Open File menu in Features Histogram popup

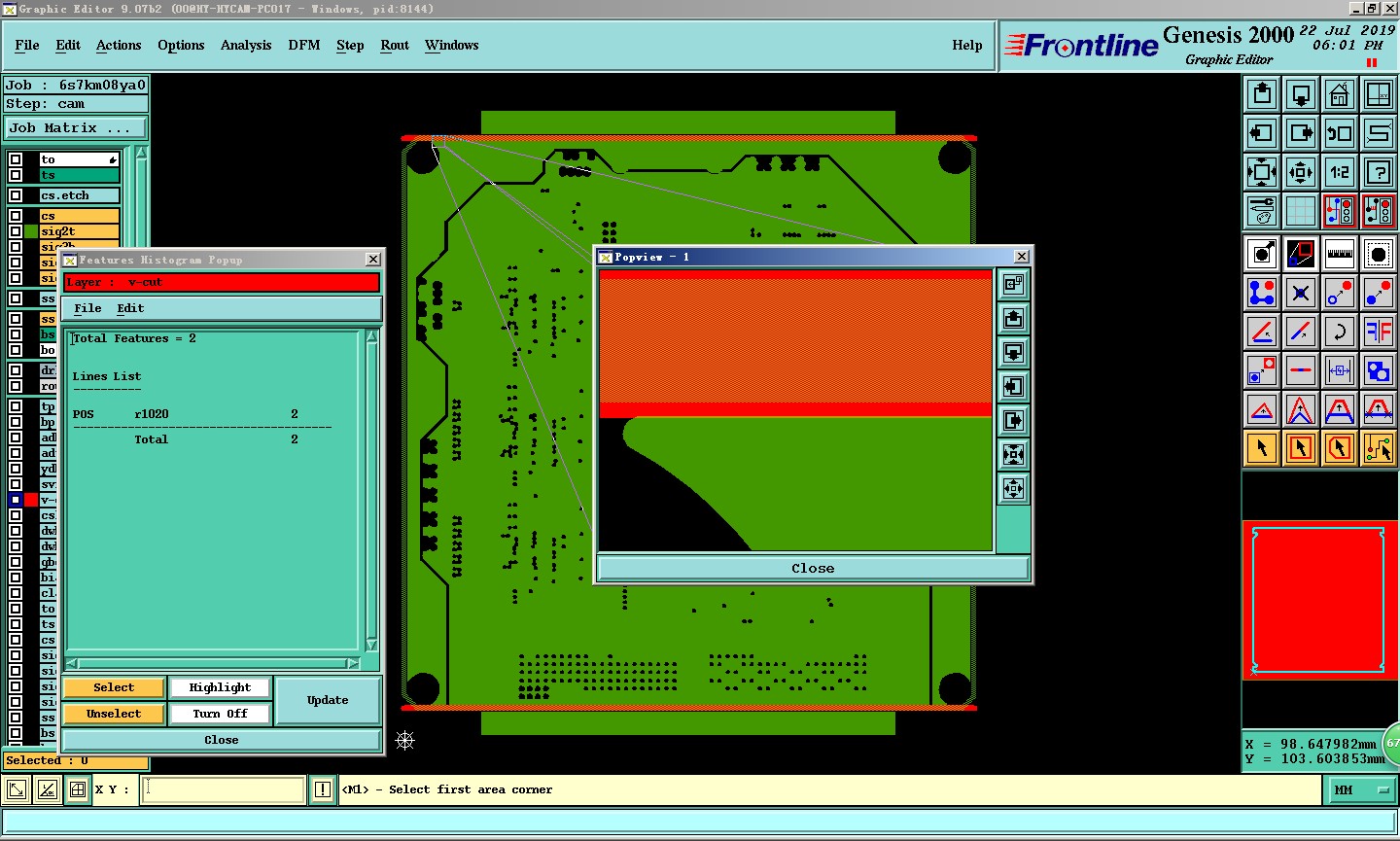point(87,308)
